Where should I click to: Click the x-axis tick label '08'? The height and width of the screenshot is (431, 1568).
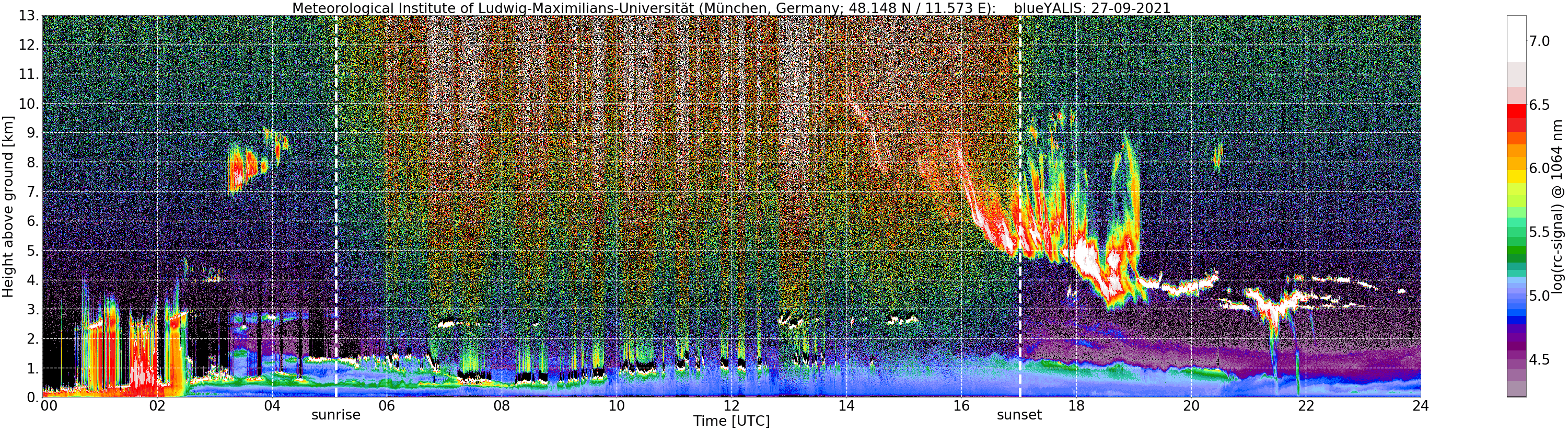point(502,406)
